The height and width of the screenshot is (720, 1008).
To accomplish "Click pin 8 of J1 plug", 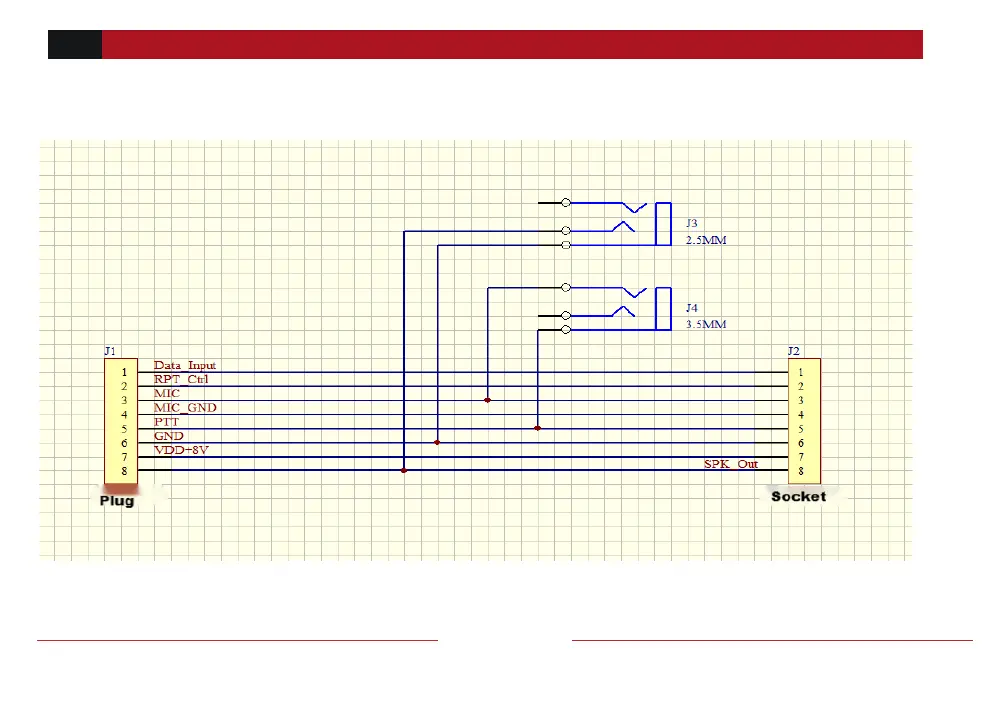I will pyautogui.click(x=124, y=471).
